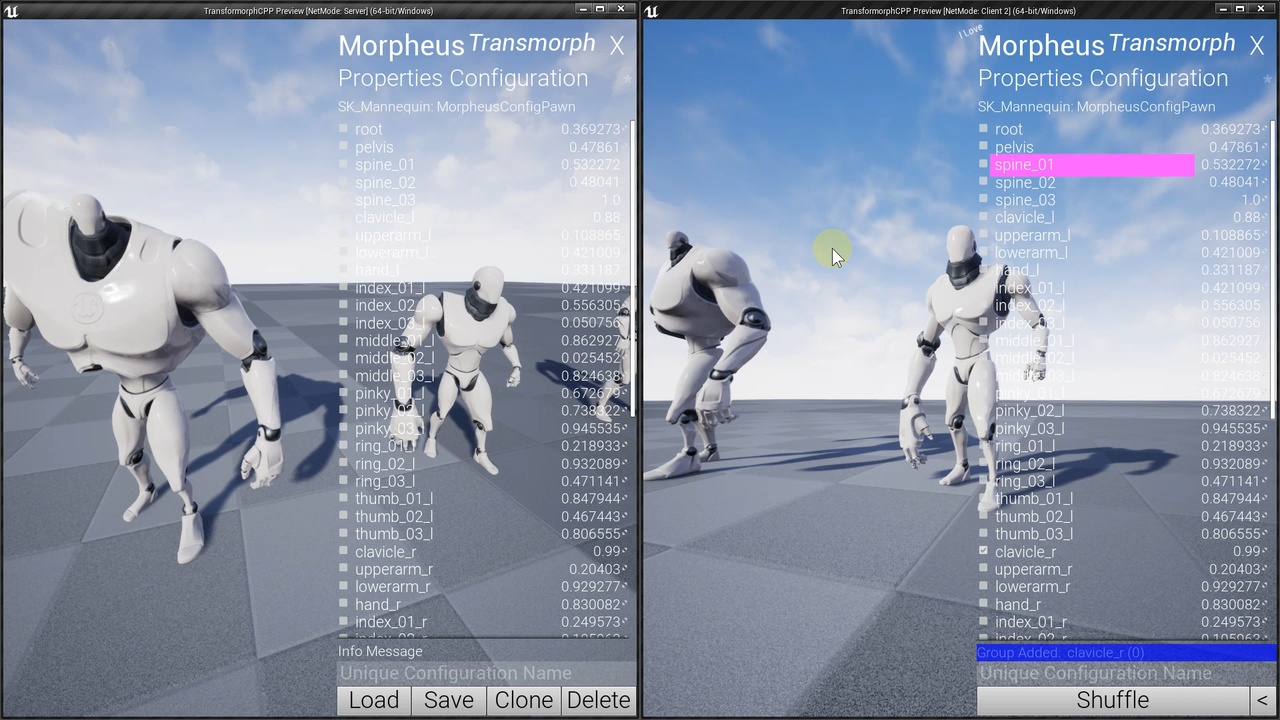Viewport: 1280px width, 720px height.
Task: Select pinky_03_l label in Server window
Action: click(389, 429)
